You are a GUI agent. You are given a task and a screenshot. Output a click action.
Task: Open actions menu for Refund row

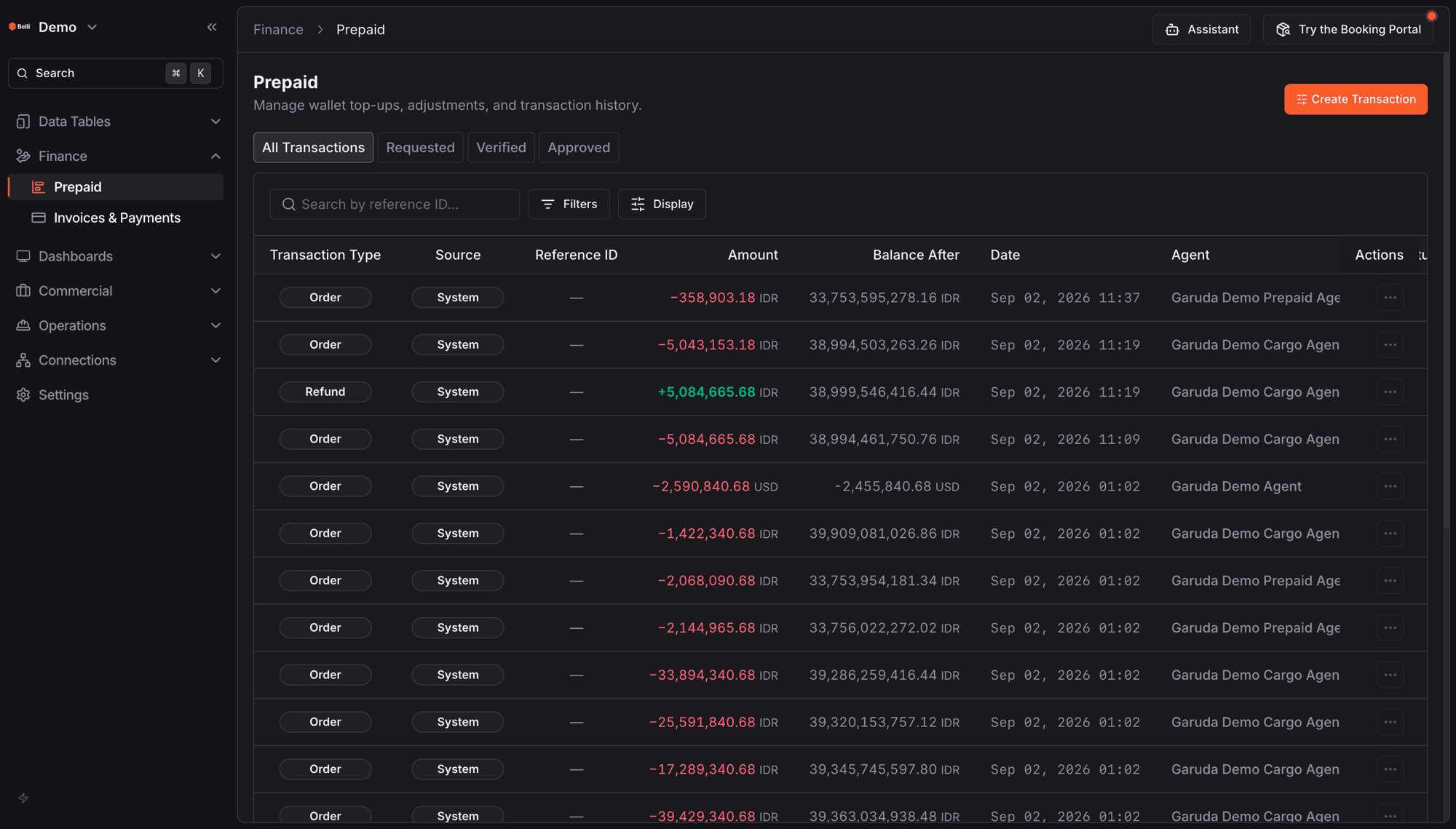(1390, 392)
